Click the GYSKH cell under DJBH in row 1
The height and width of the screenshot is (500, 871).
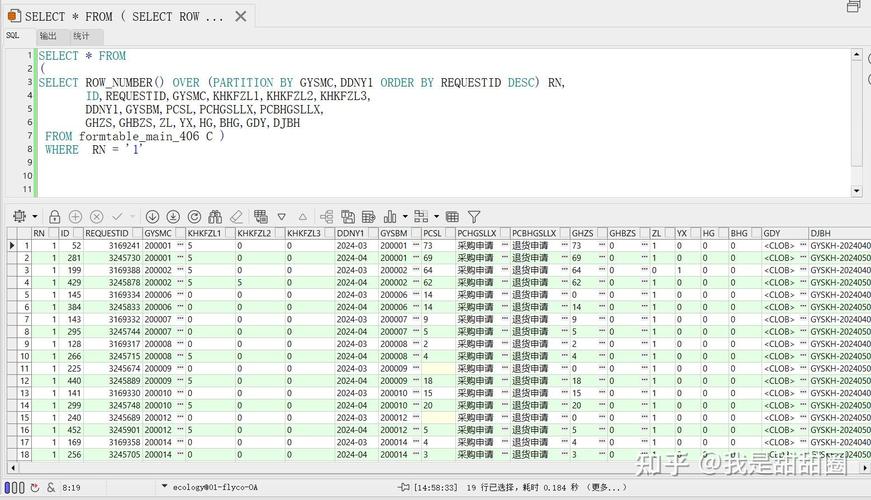click(840, 246)
